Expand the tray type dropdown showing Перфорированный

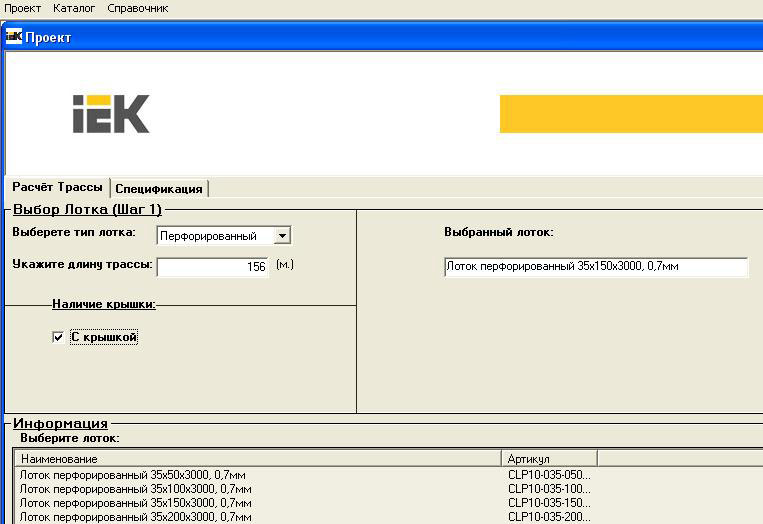click(282, 236)
